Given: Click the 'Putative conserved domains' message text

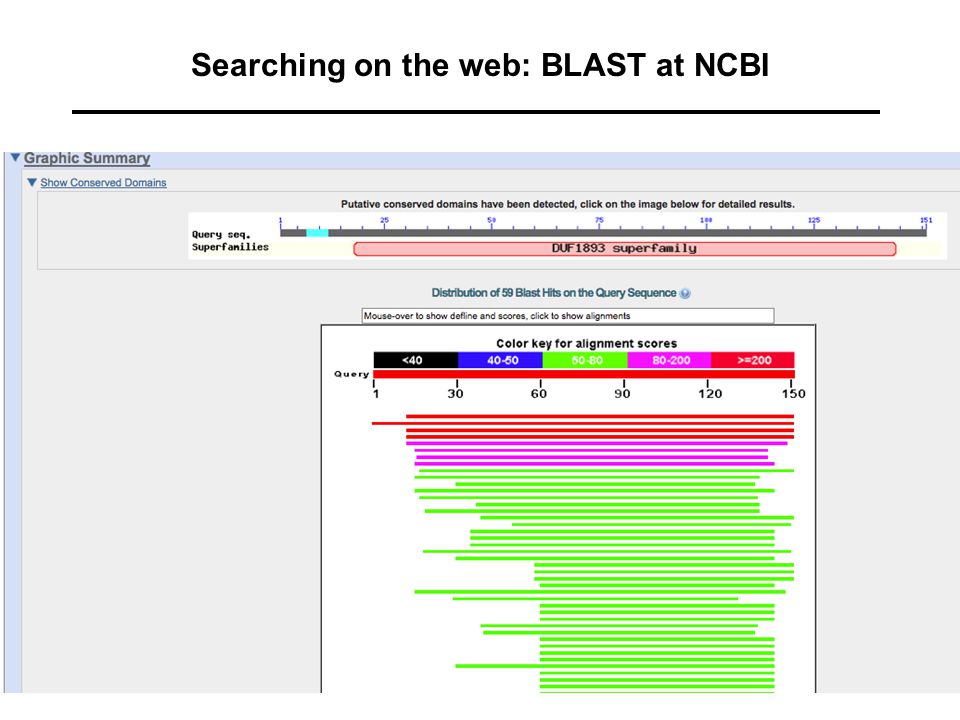Looking at the screenshot, I should coord(568,204).
